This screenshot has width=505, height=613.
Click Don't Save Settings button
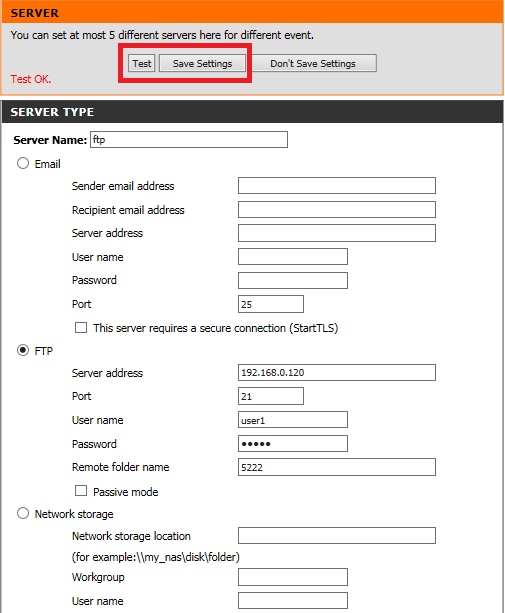313,63
